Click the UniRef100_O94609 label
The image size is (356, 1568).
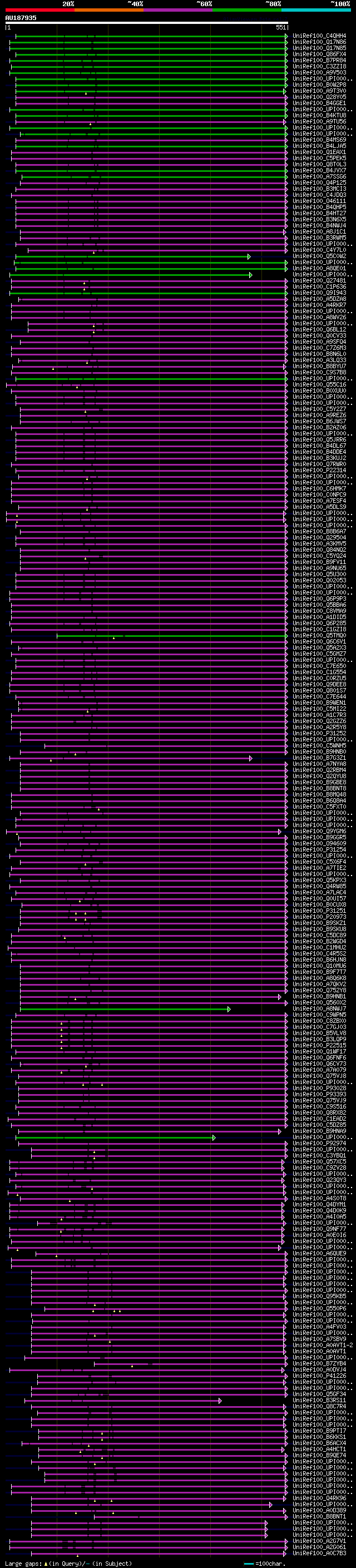(319, 844)
